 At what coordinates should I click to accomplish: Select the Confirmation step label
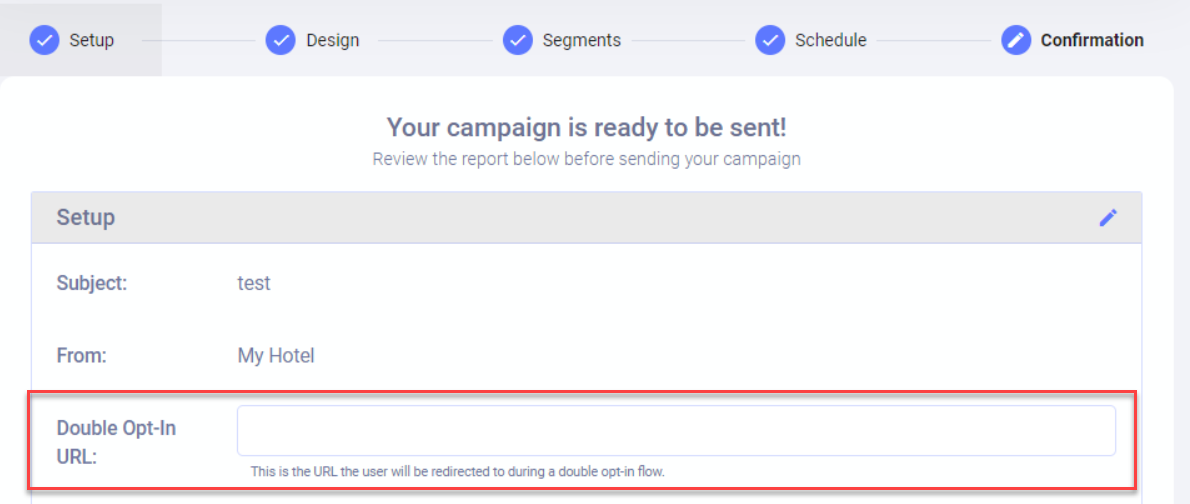[x=1092, y=40]
